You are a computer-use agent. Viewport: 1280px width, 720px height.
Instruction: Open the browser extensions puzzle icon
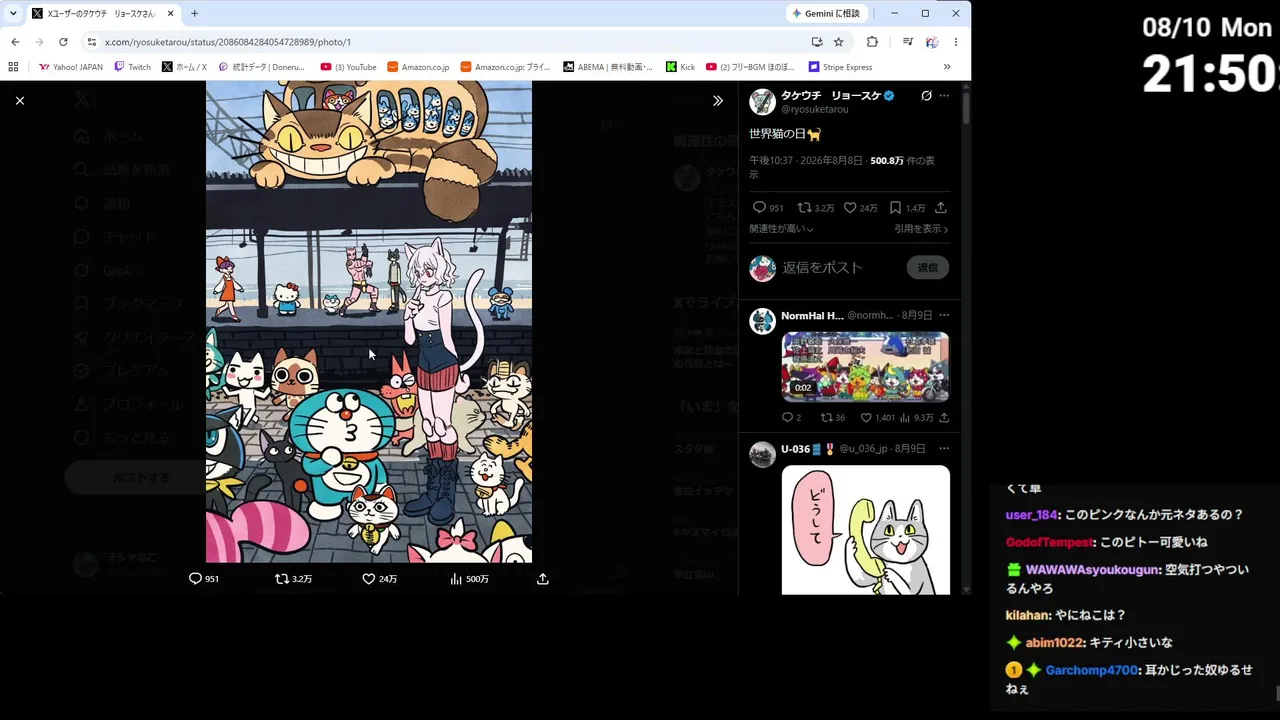872,42
